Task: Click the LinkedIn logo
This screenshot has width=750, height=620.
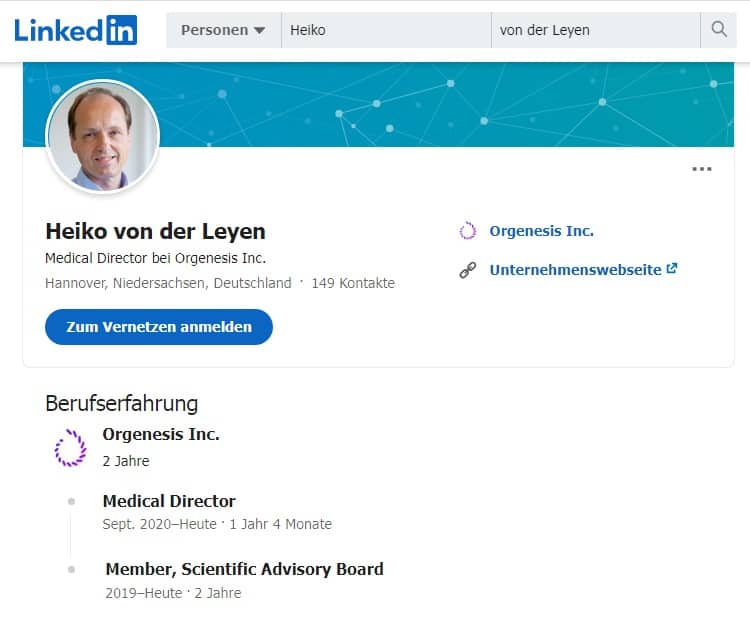Action: 76,30
